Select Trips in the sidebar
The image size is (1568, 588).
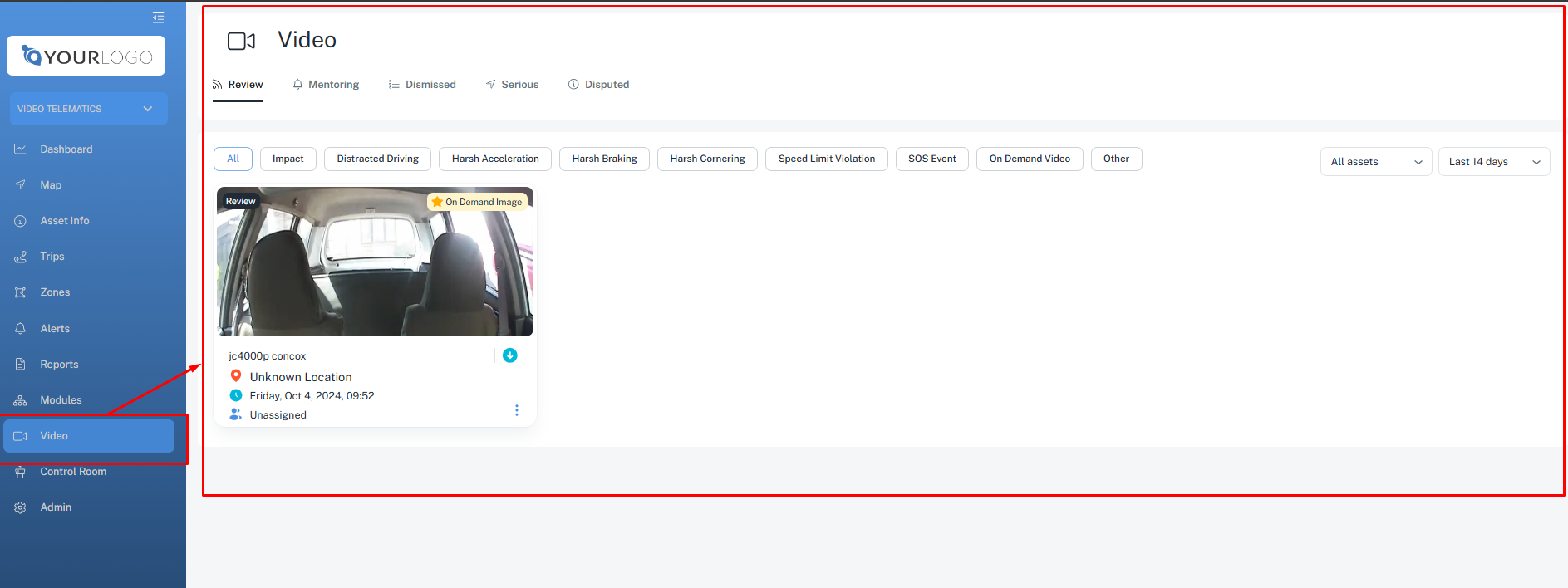[52, 257]
